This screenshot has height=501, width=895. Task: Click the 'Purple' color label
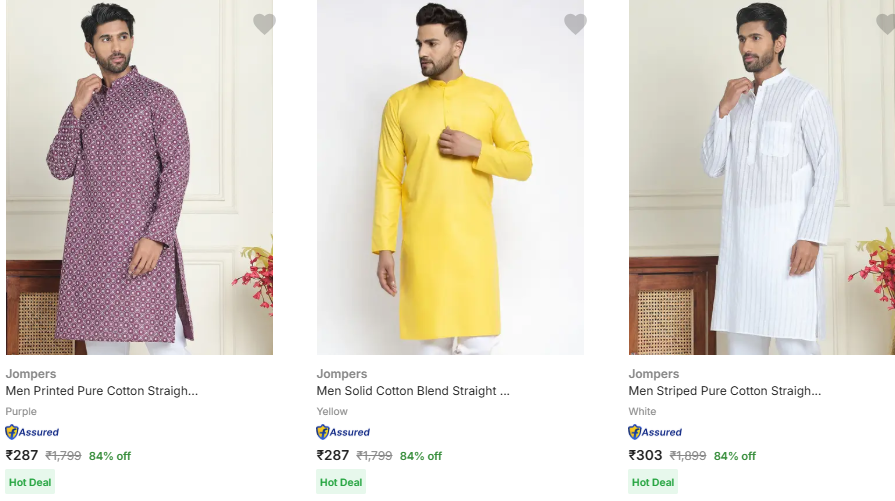click(21, 411)
